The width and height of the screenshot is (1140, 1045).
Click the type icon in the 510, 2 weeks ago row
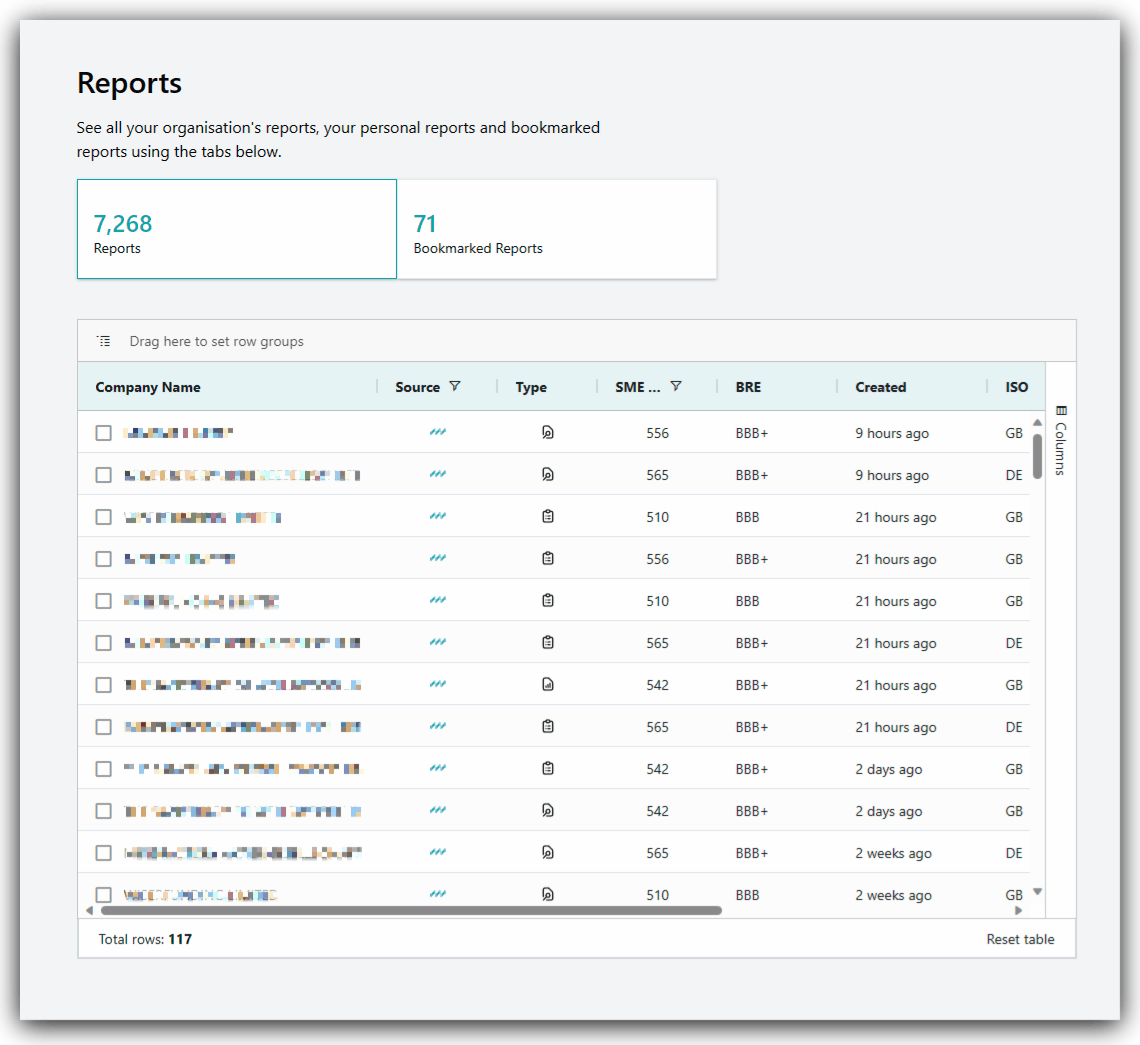click(x=548, y=894)
